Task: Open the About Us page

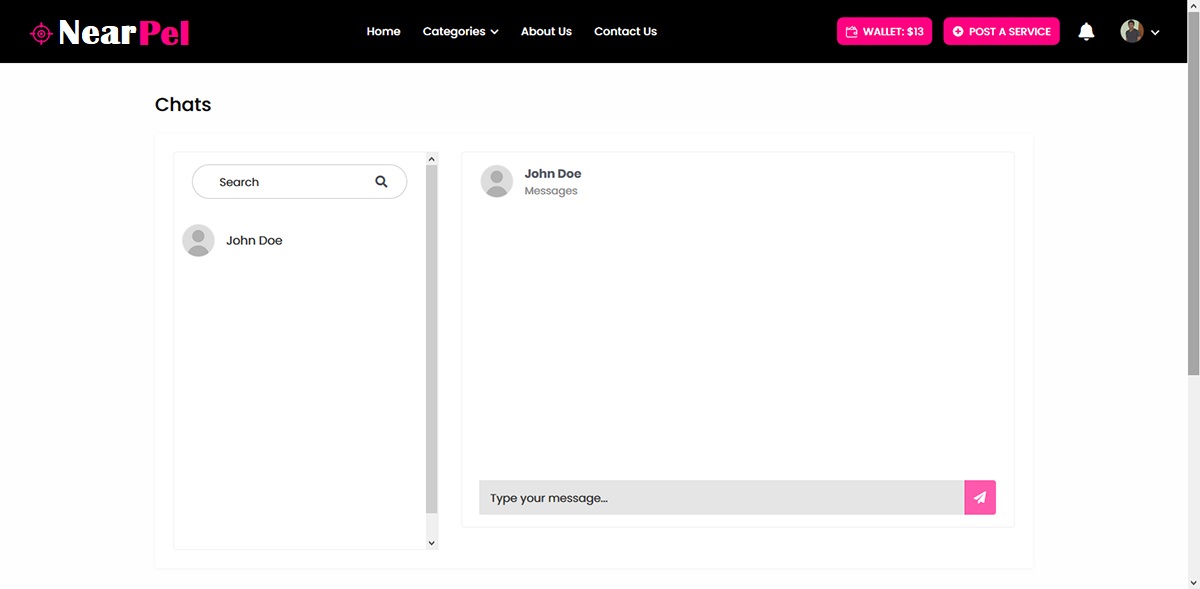Action: 546,32
